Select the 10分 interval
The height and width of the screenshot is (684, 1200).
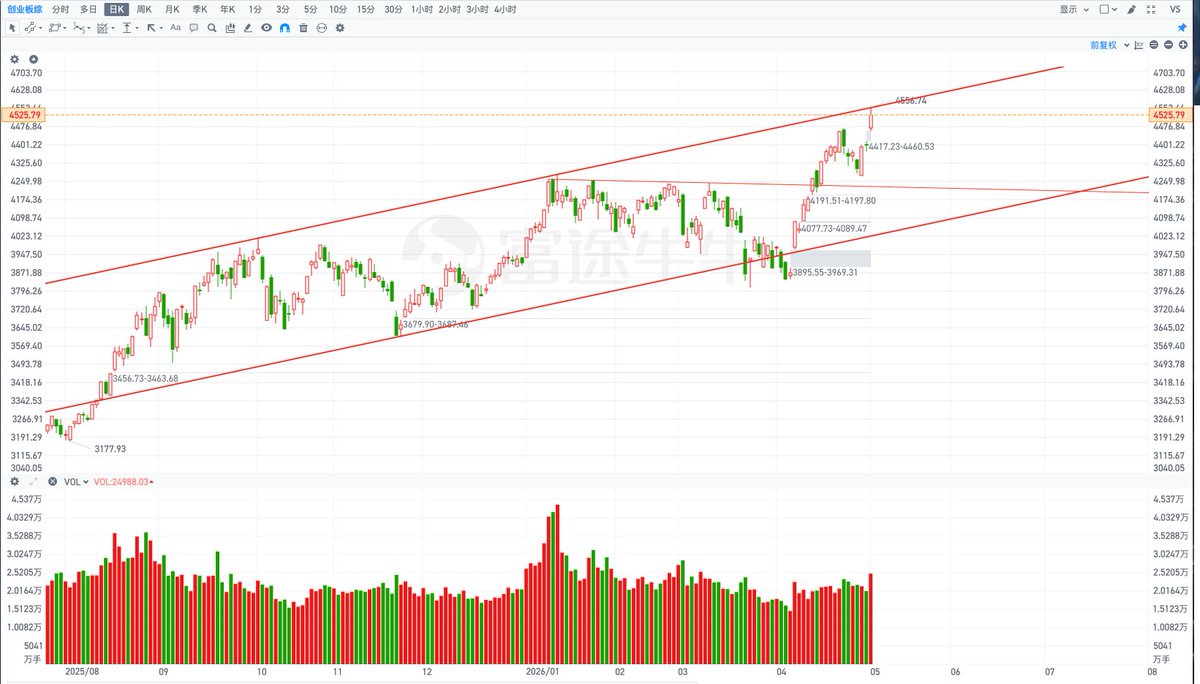(338, 9)
